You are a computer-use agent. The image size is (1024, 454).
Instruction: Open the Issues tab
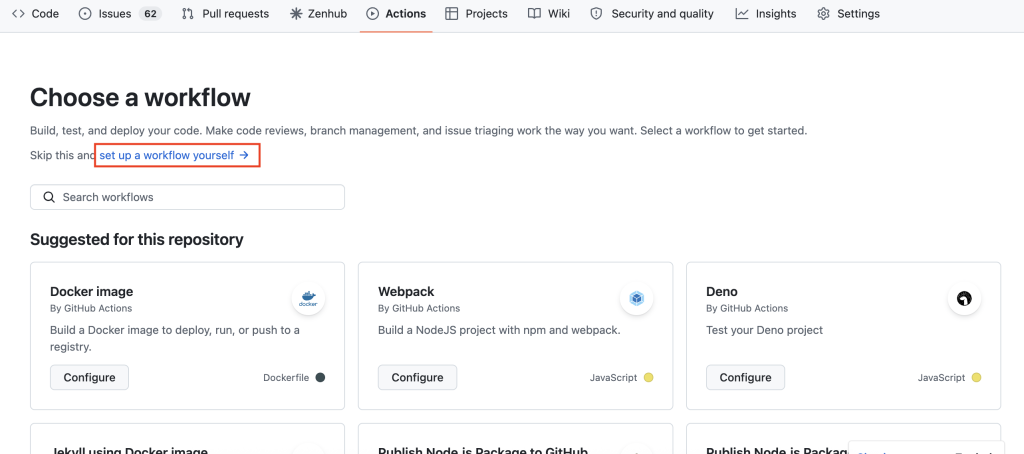[x=120, y=14]
